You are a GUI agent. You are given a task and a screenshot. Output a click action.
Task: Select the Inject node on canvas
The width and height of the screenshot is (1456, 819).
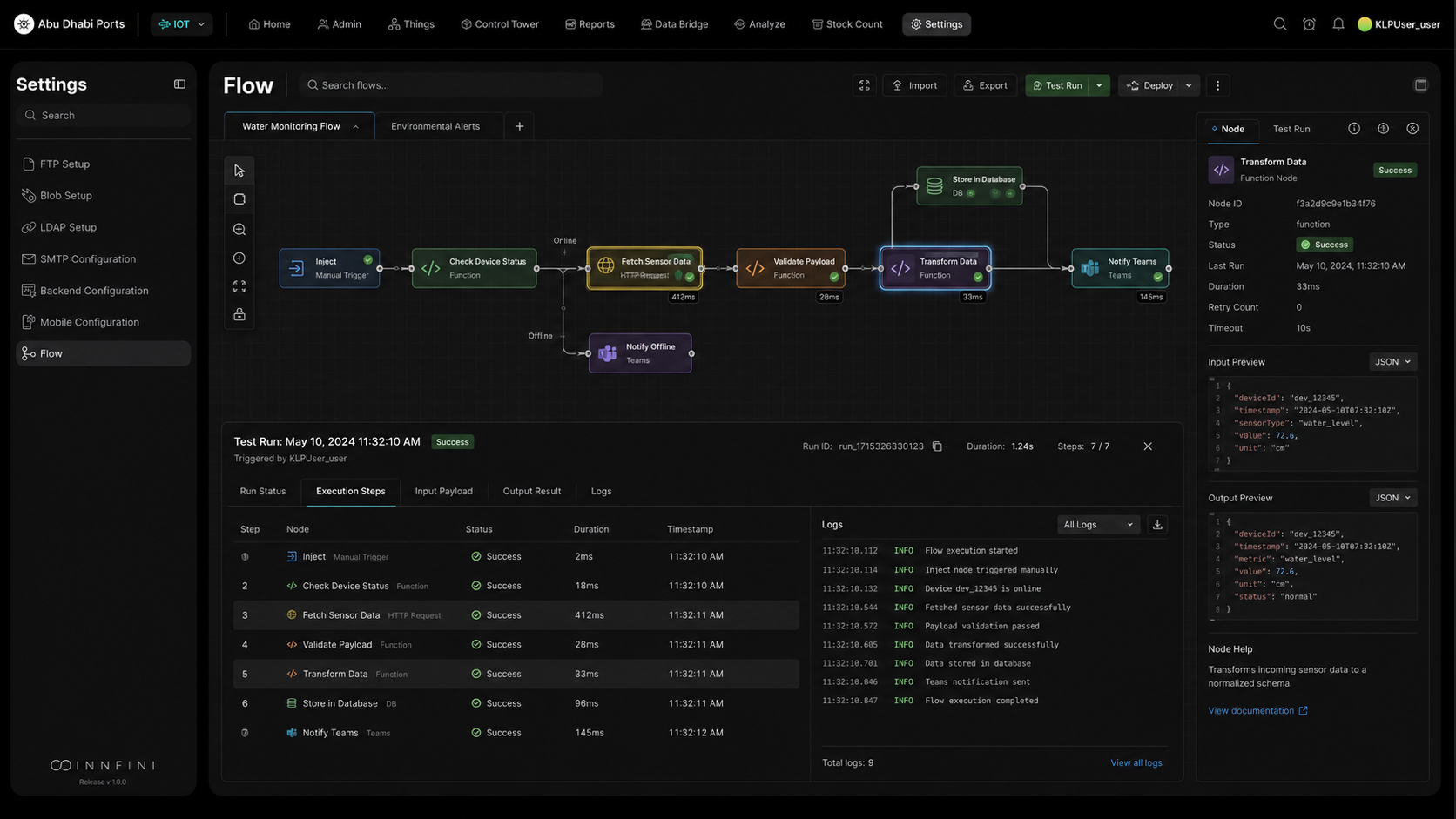pos(329,268)
